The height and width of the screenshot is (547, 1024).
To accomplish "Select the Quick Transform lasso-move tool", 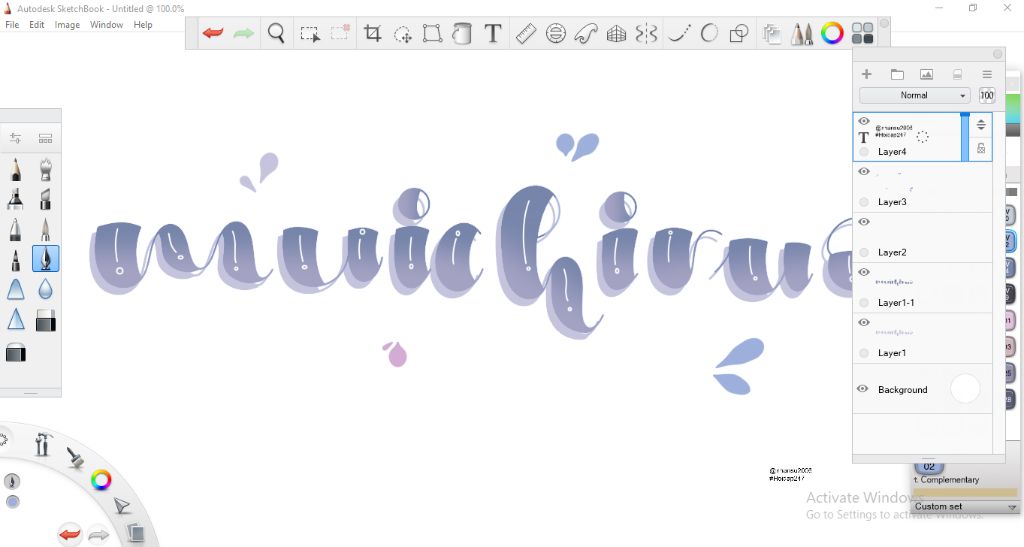I will click(x=402, y=33).
